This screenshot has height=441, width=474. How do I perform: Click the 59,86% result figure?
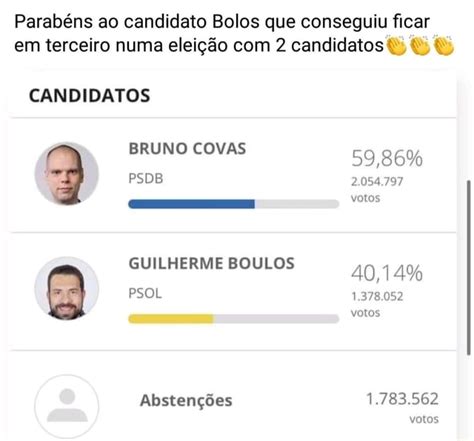(387, 158)
